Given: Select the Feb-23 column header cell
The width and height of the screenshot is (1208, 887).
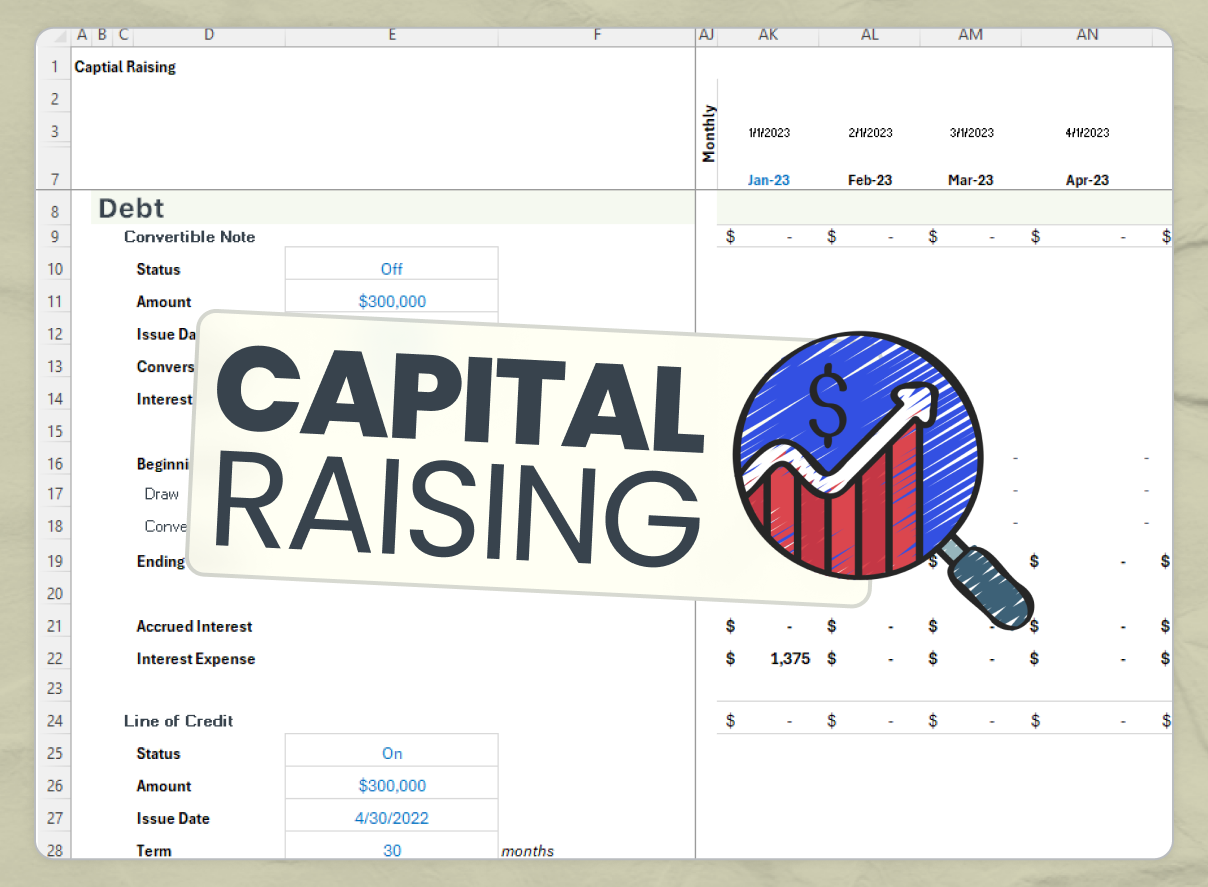Looking at the screenshot, I should (x=870, y=179).
